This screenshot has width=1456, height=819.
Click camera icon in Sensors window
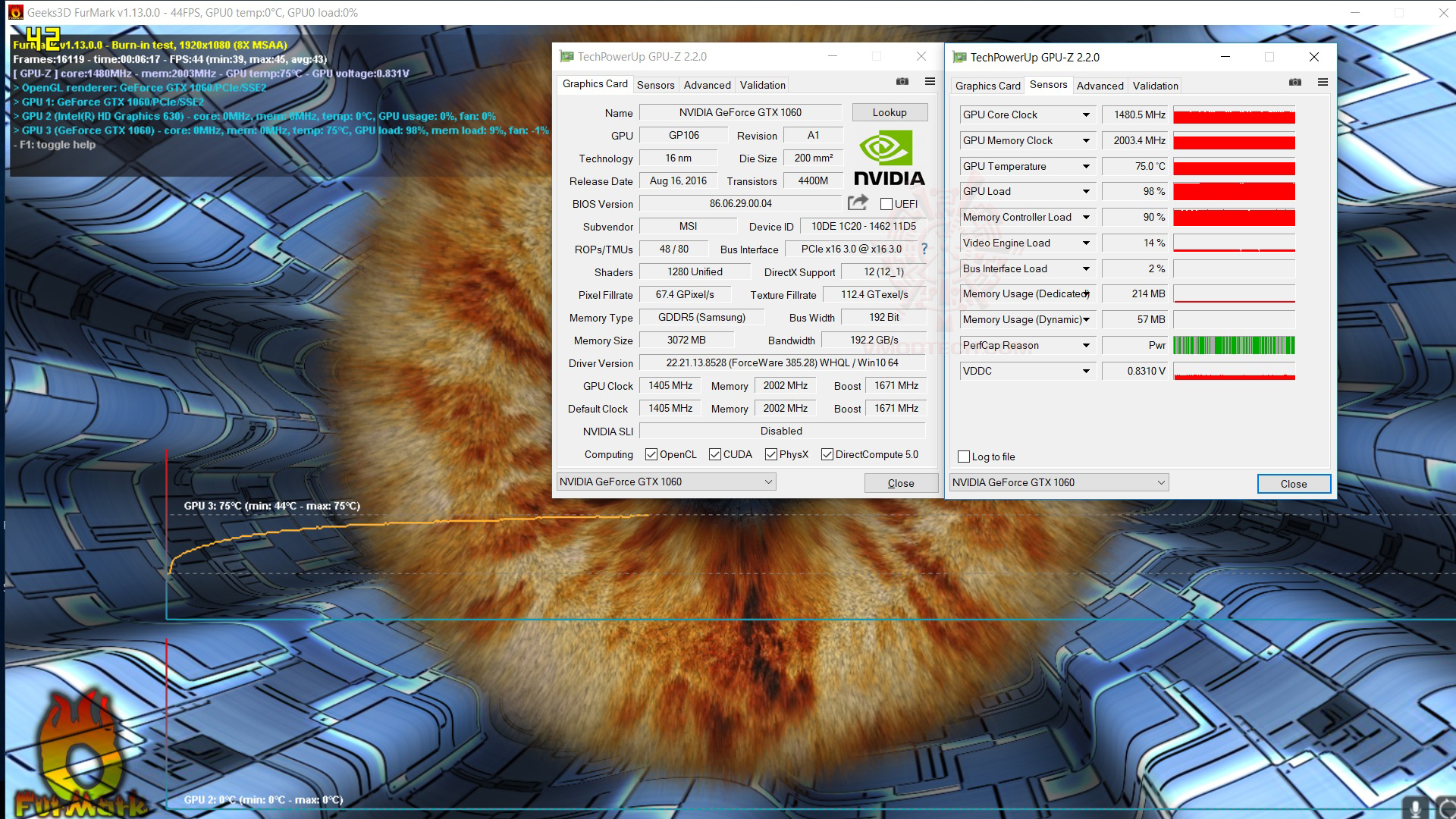[1295, 83]
